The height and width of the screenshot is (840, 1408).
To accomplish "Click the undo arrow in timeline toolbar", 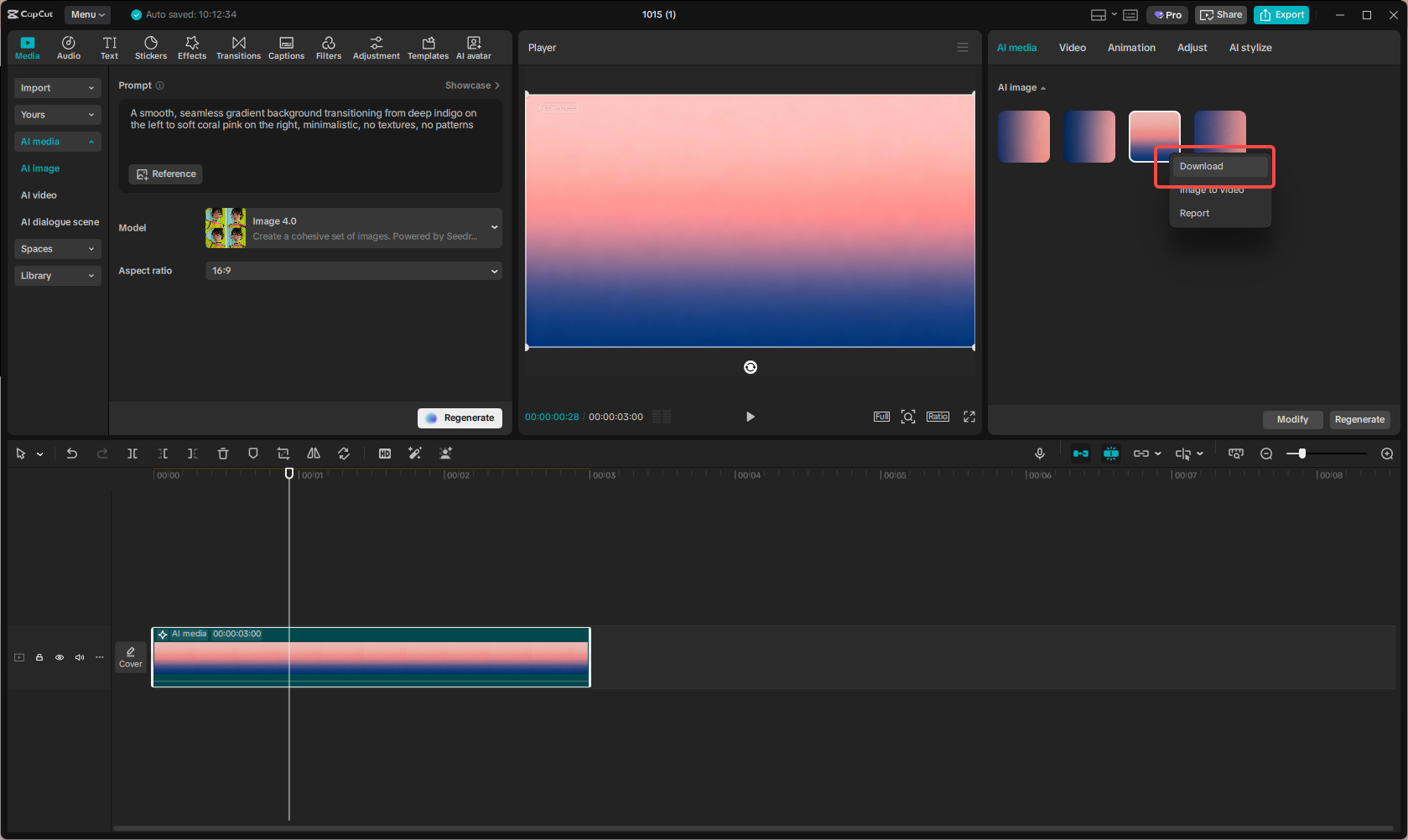I will (72, 454).
